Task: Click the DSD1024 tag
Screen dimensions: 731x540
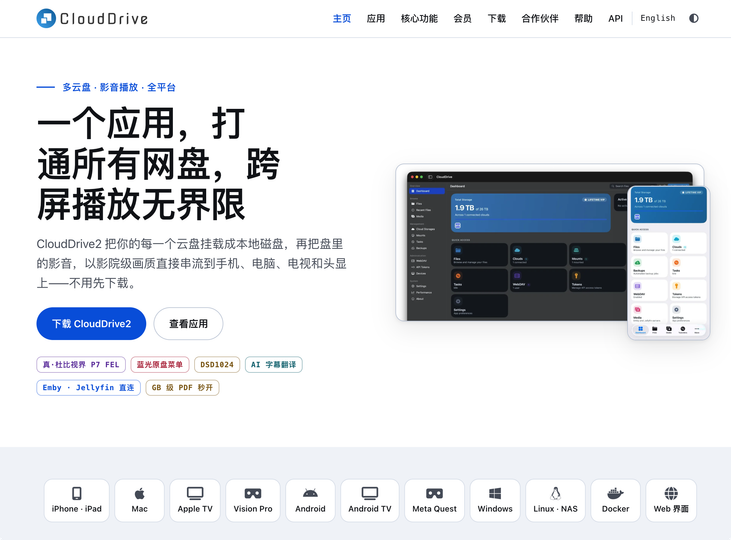Action: 217,365
